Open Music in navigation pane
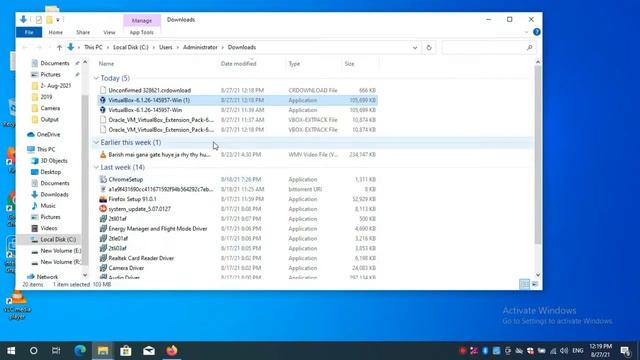The height and width of the screenshot is (360, 640). click(x=48, y=206)
